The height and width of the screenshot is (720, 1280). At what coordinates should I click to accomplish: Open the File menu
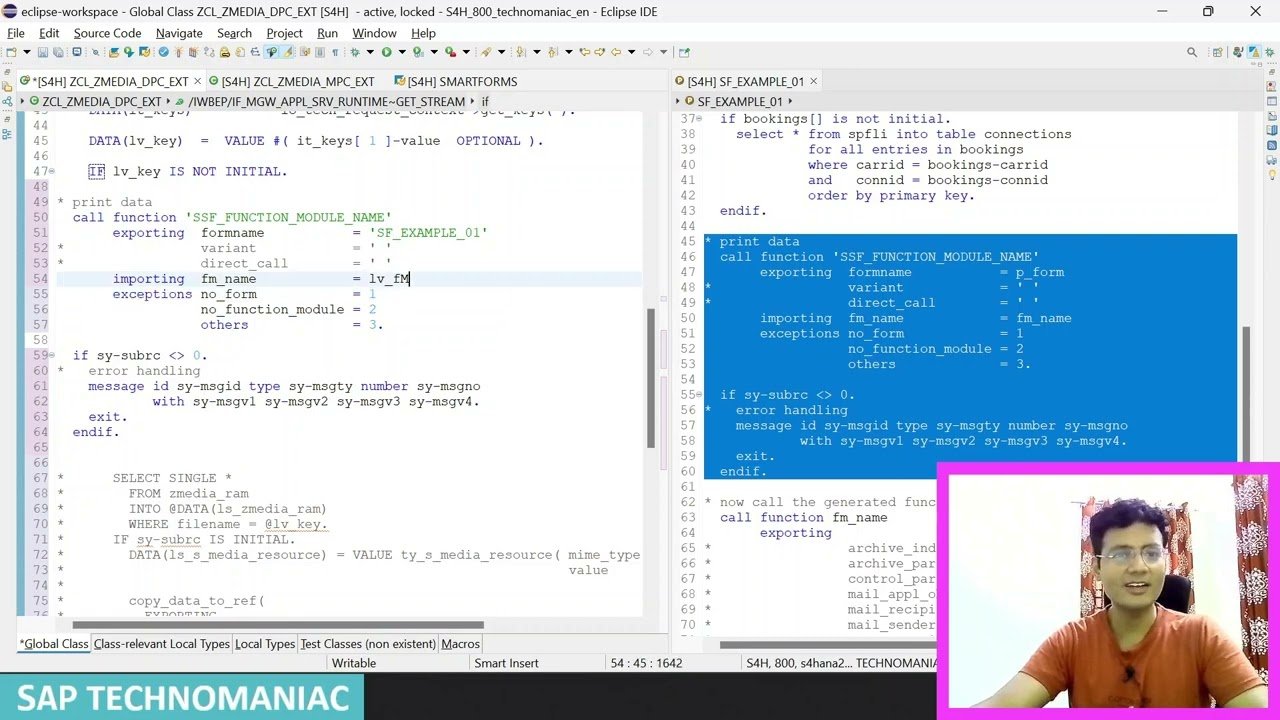(16, 33)
